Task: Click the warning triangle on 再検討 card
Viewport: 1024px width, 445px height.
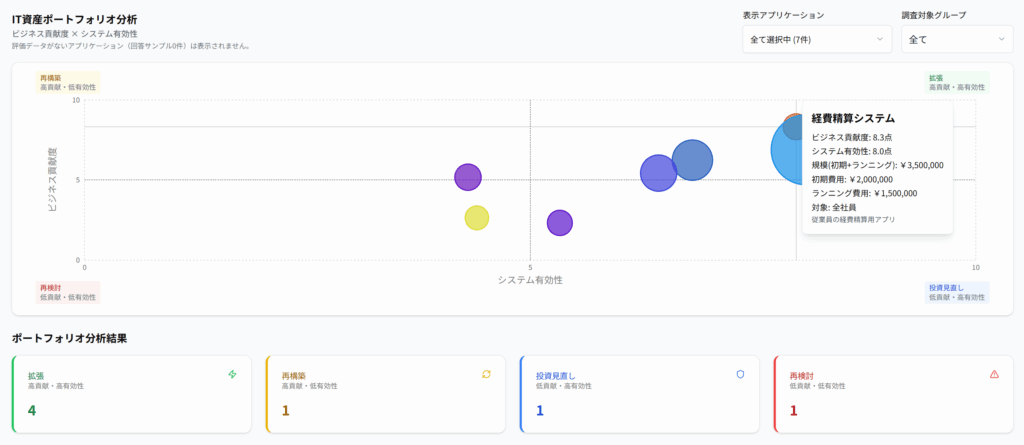Action: point(994,374)
